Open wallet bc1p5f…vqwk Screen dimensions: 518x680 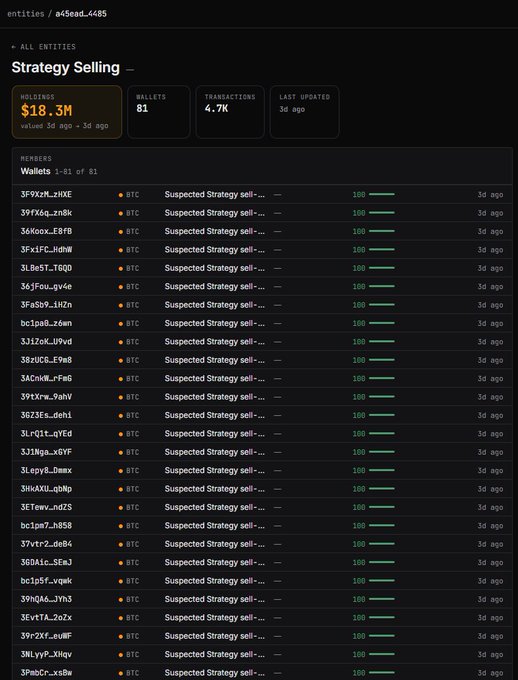point(46,581)
